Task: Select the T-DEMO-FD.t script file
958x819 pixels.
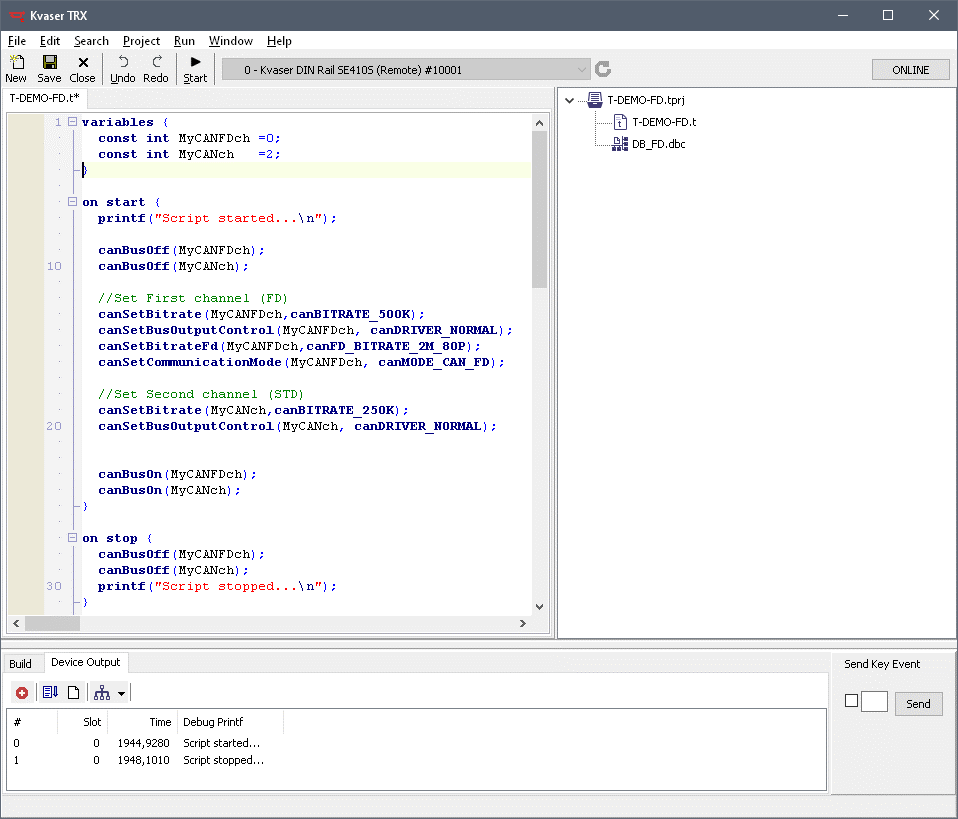Action: (x=664, y=122)
